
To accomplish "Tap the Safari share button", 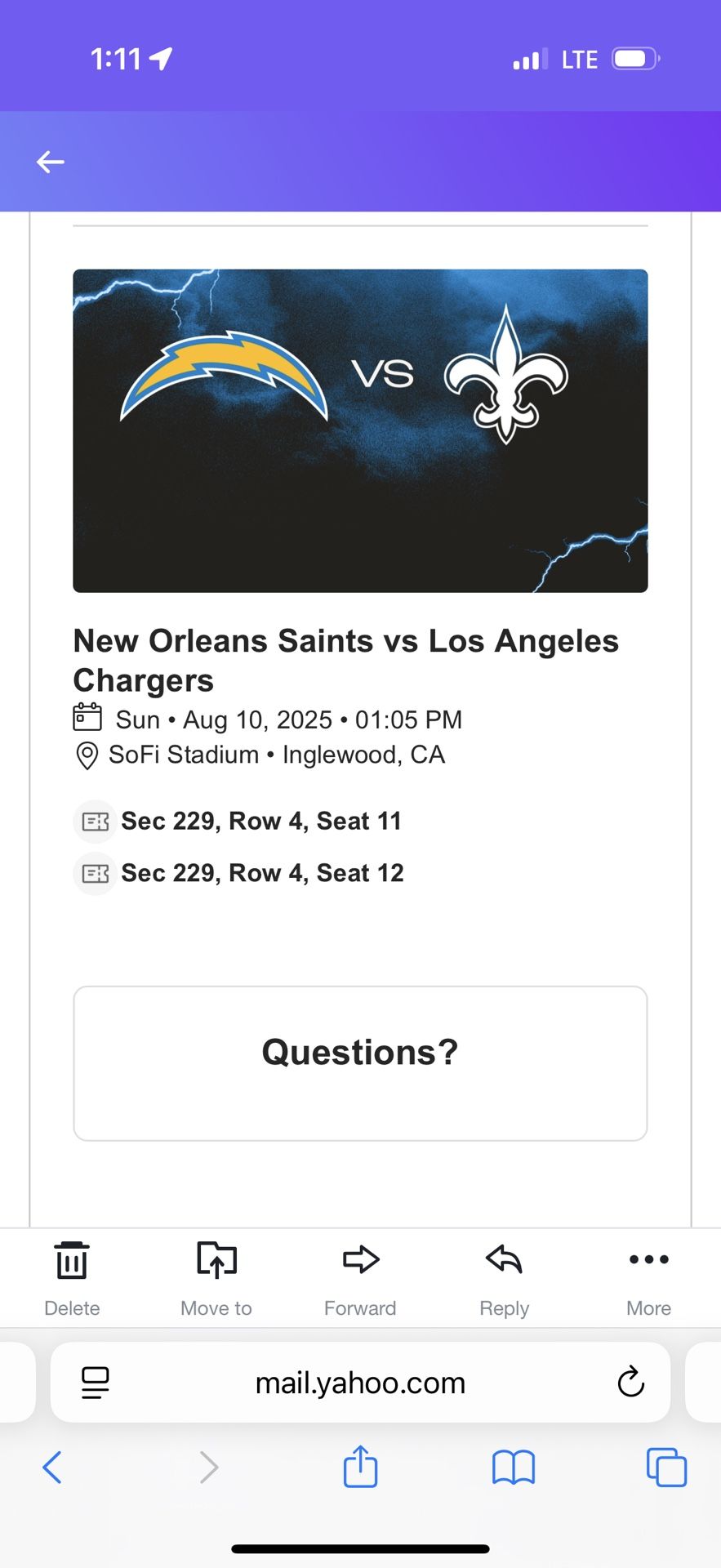I will coord(360,1467).
